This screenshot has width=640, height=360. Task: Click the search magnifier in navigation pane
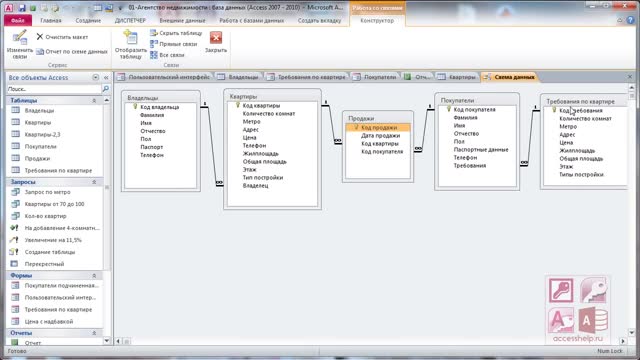click(105, 89)
